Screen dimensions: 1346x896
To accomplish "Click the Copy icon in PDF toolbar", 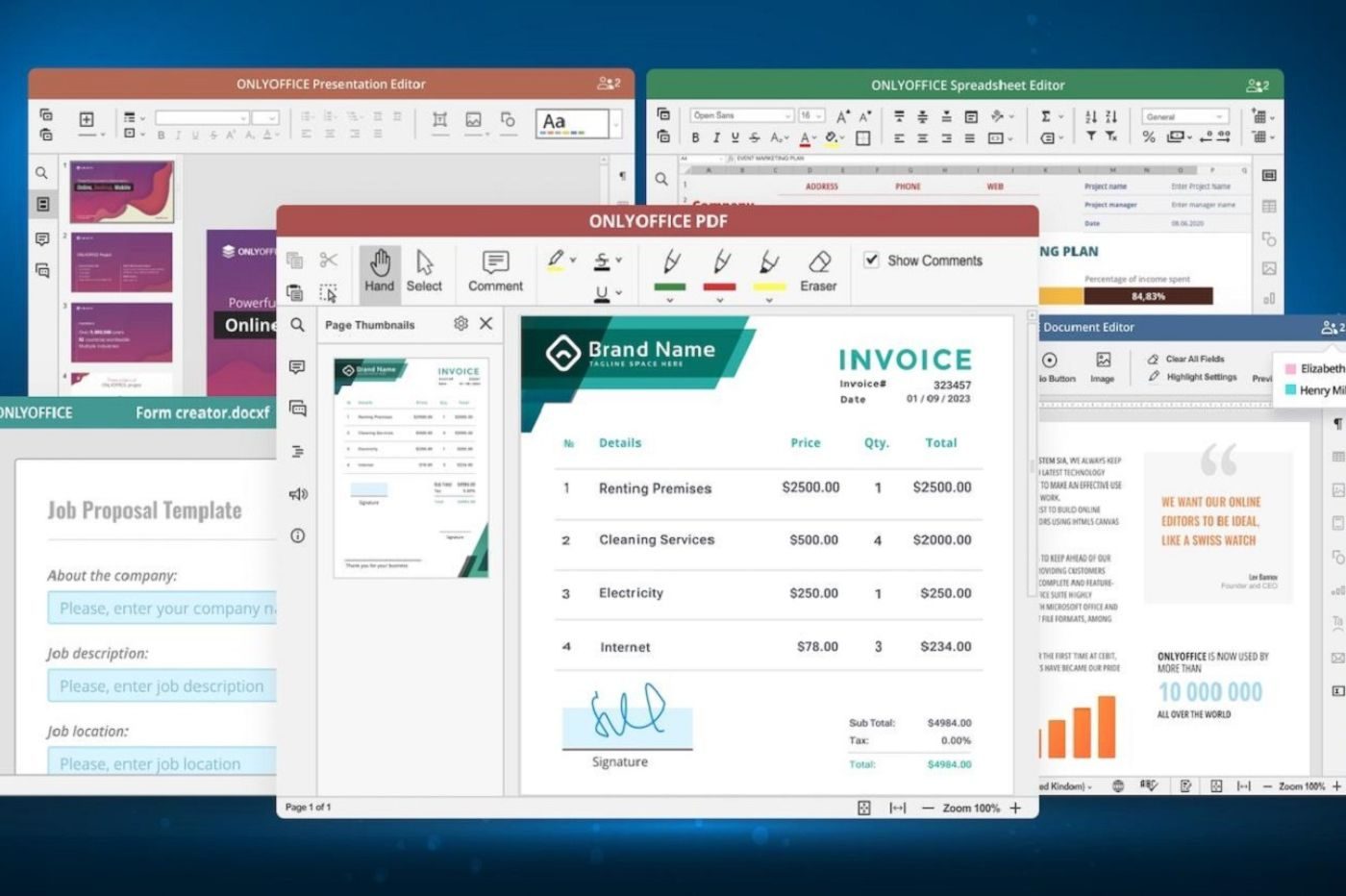I will coord(295,260).
